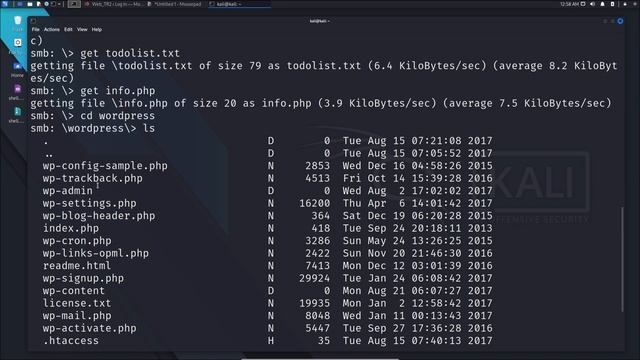Switch to kali@kali terminal taskbar entry

(239, 4)
